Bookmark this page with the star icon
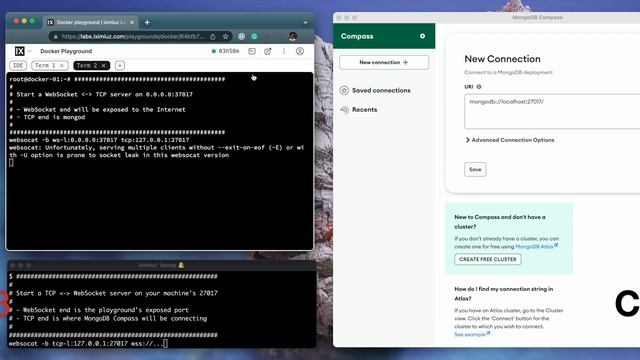This screenshot has width=640, height=360. pos(225,36)
